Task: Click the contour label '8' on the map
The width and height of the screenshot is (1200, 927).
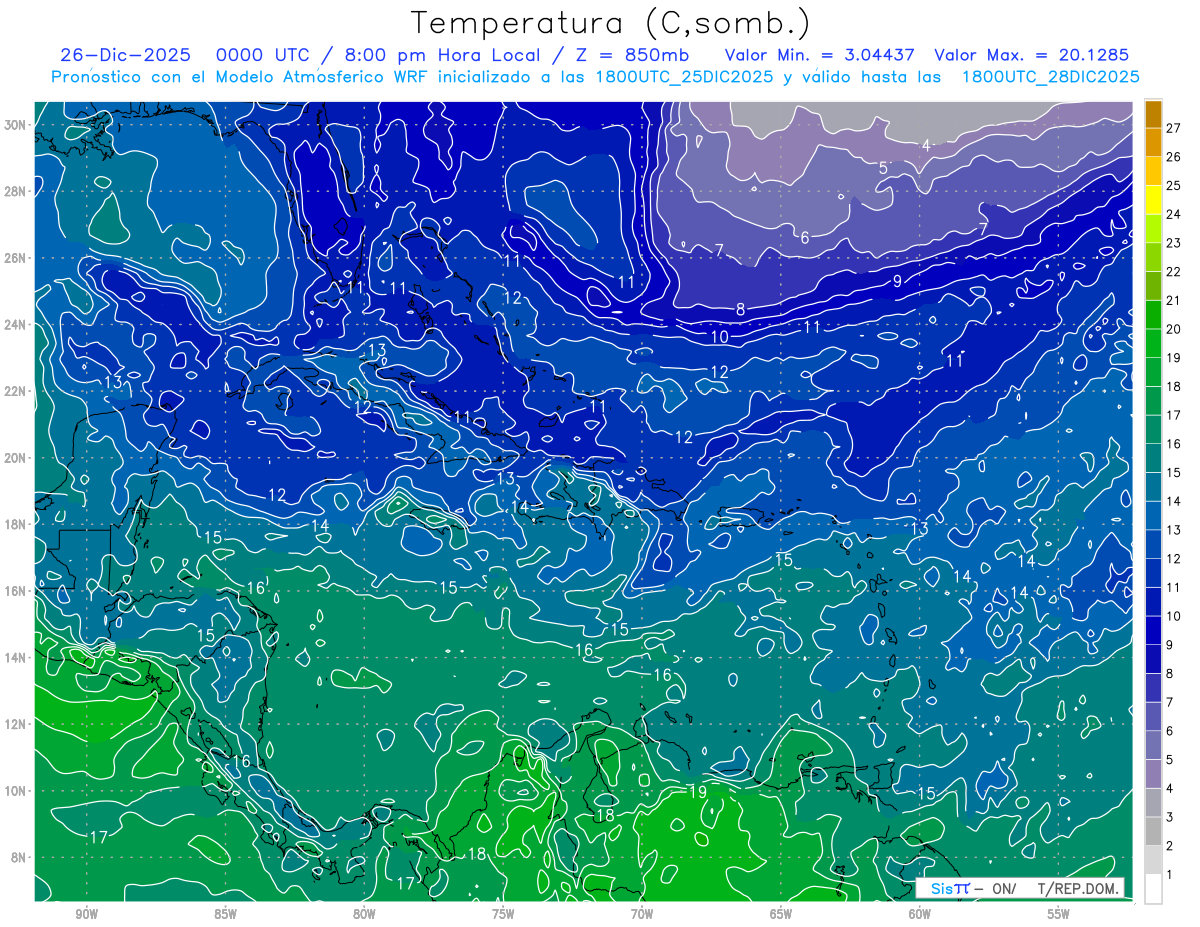Action: (741, 310)
